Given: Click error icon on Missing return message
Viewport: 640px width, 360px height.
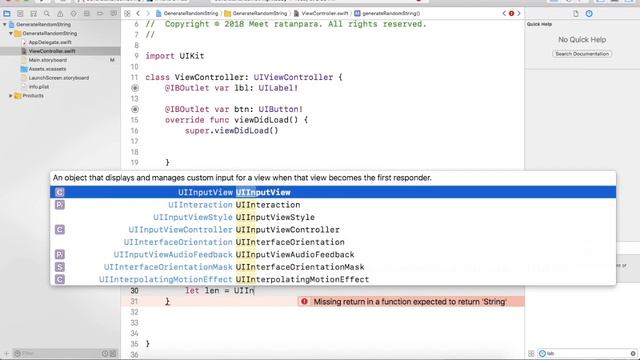Looking at the screenshot, I should click(x=304, y=302).
